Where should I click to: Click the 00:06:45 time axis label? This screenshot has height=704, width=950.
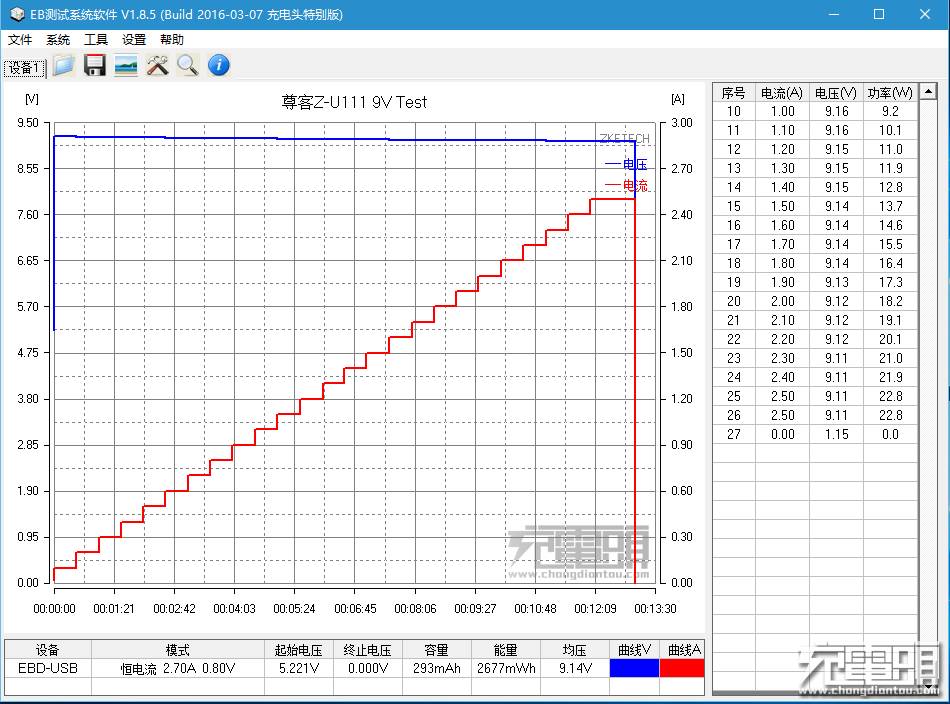pos(355,608)
